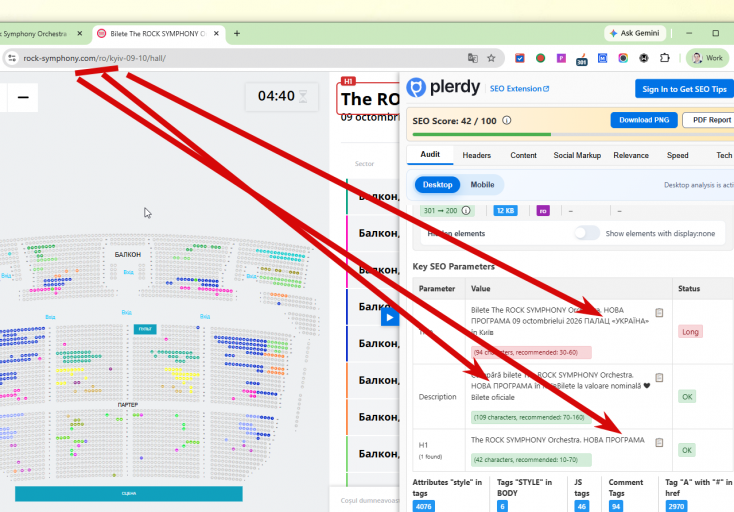Click the teal СЦЕНА stage bar

tap(129, 493)
